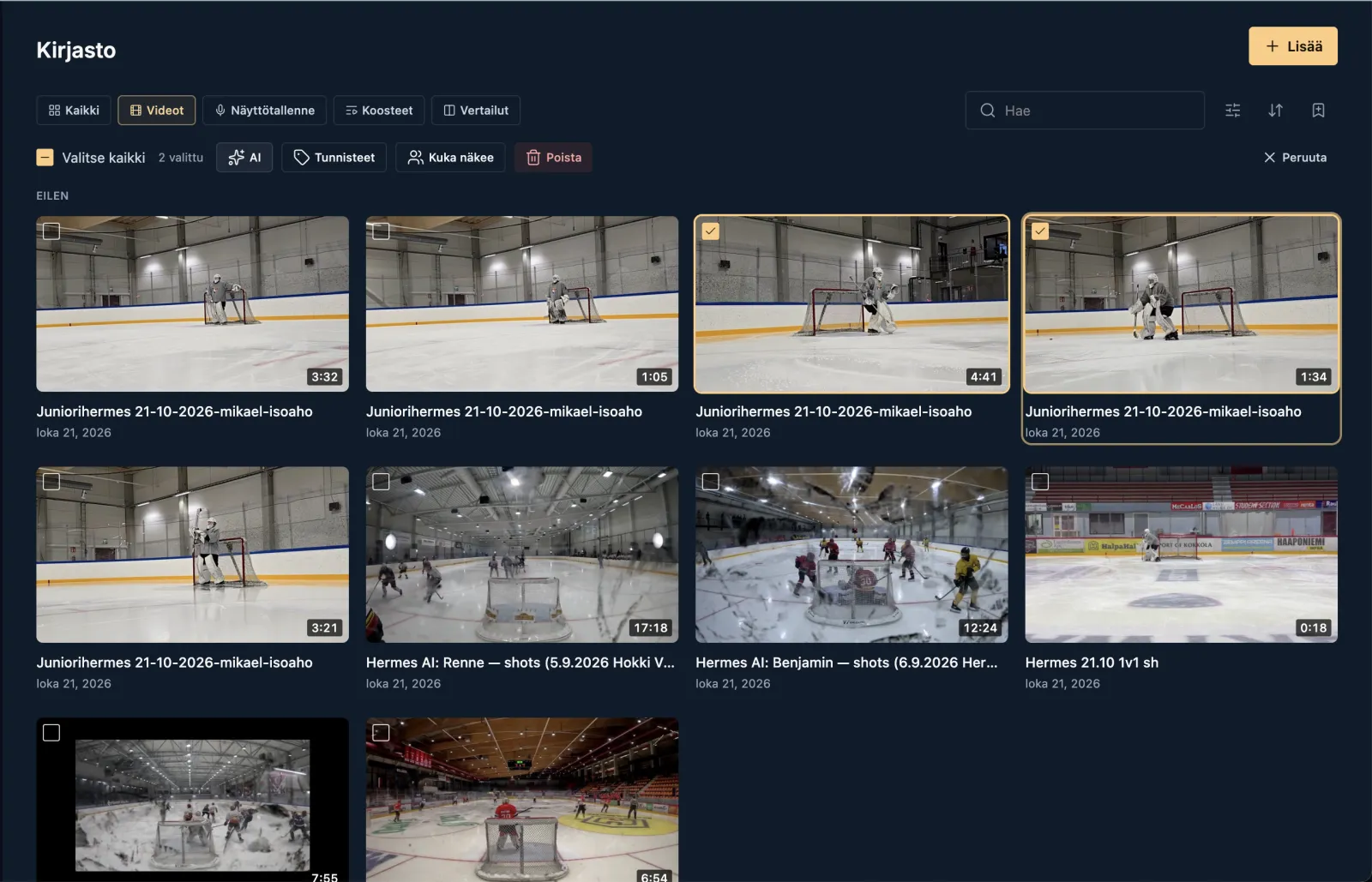This screenshot has height=882, width=1372.
Task: Click title 'Hermes AI: Benjamin — shots'
Action: tap(846, 663)
